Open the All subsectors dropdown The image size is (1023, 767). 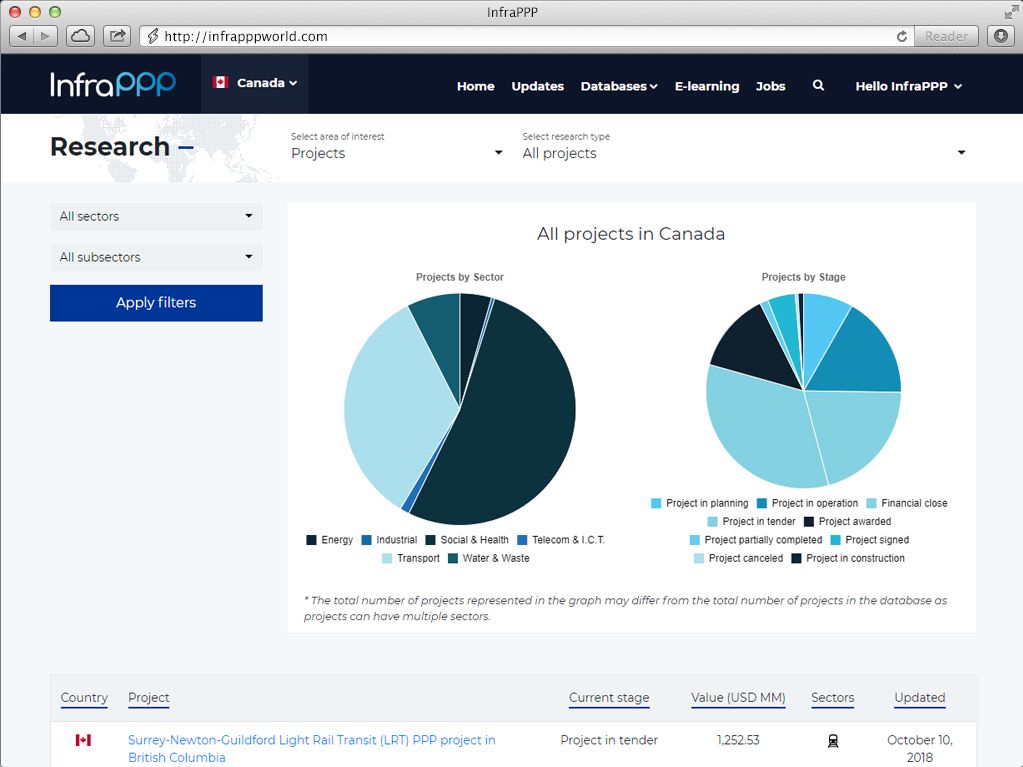coord(156,257)
